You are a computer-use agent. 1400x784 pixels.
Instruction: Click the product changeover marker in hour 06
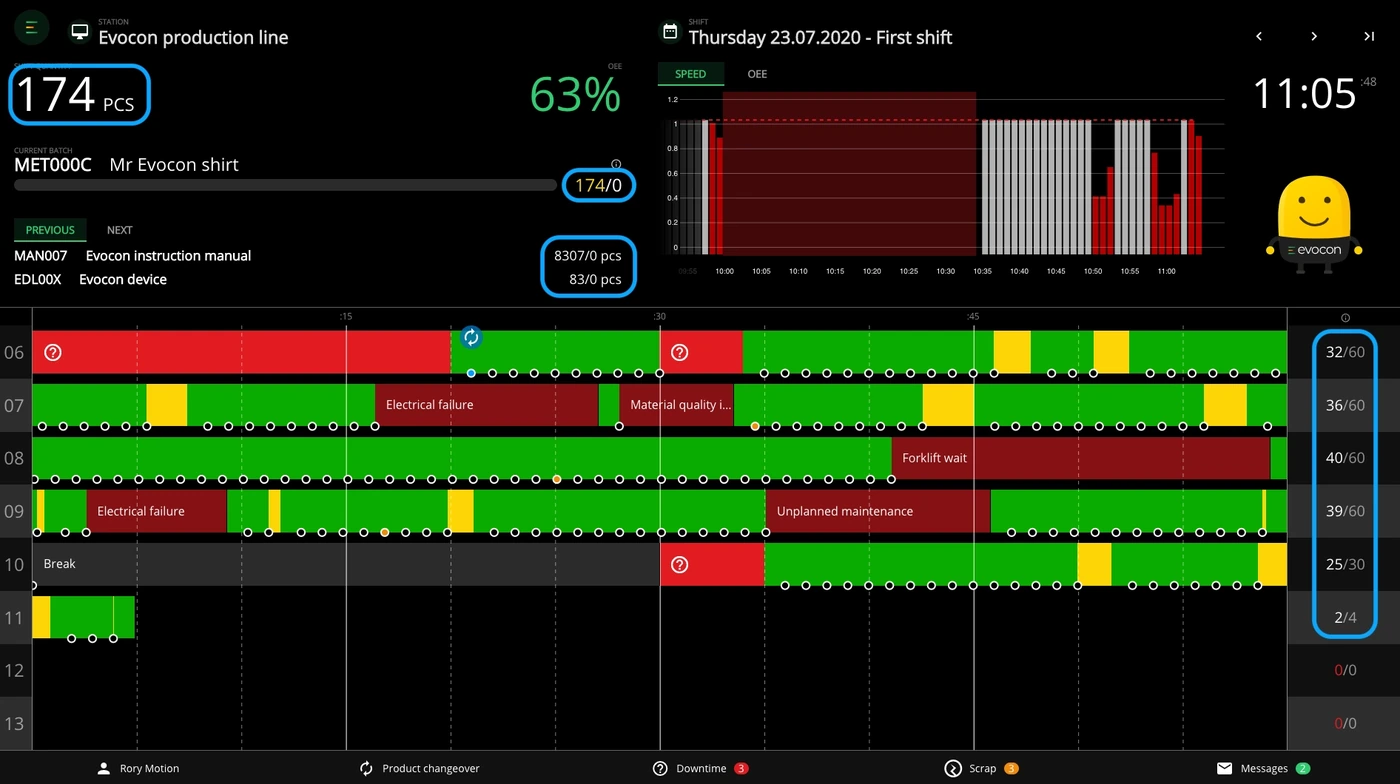coord(471,337)
